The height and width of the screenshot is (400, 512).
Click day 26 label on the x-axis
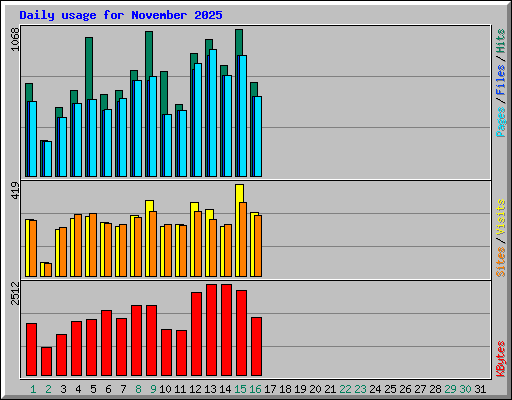coord(405,389)
